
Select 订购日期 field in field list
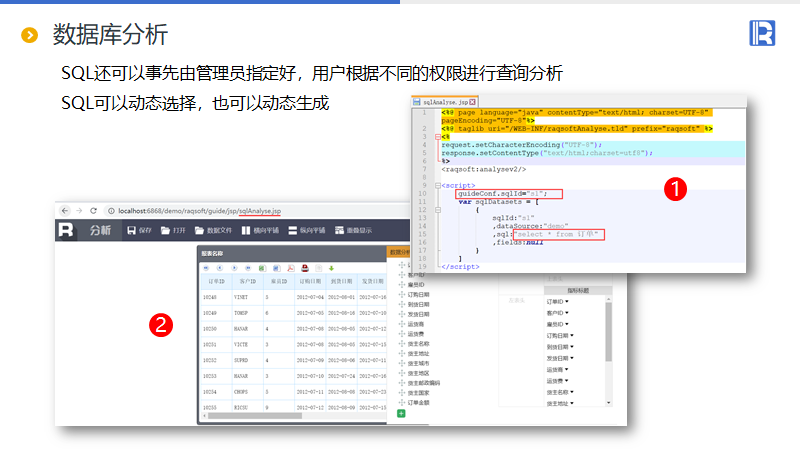(x=418, y=294)
